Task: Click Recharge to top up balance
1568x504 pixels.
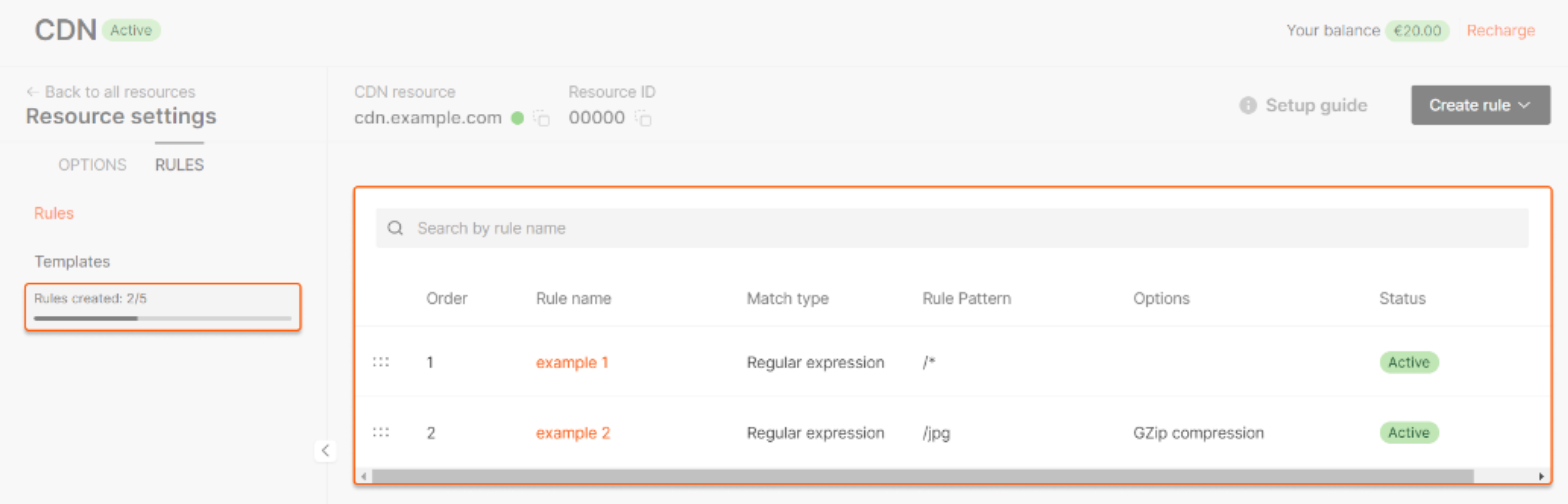Action: pos(1500,31)
